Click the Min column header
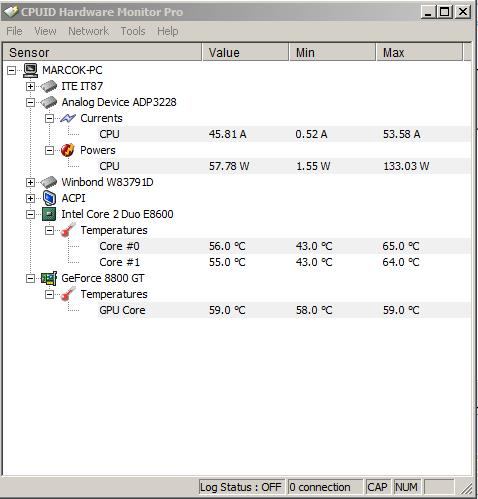 pyautogui.click(x=332, y=53)
